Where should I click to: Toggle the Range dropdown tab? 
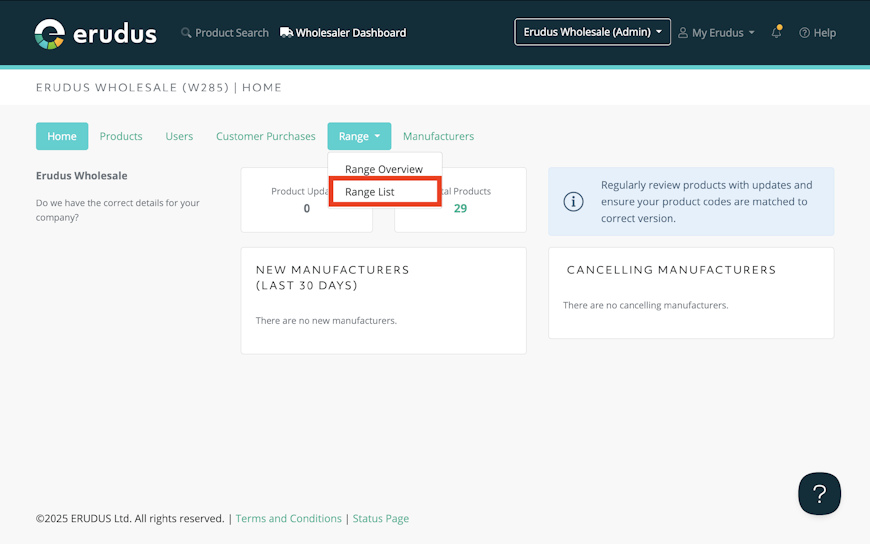(x=359, y=136)
